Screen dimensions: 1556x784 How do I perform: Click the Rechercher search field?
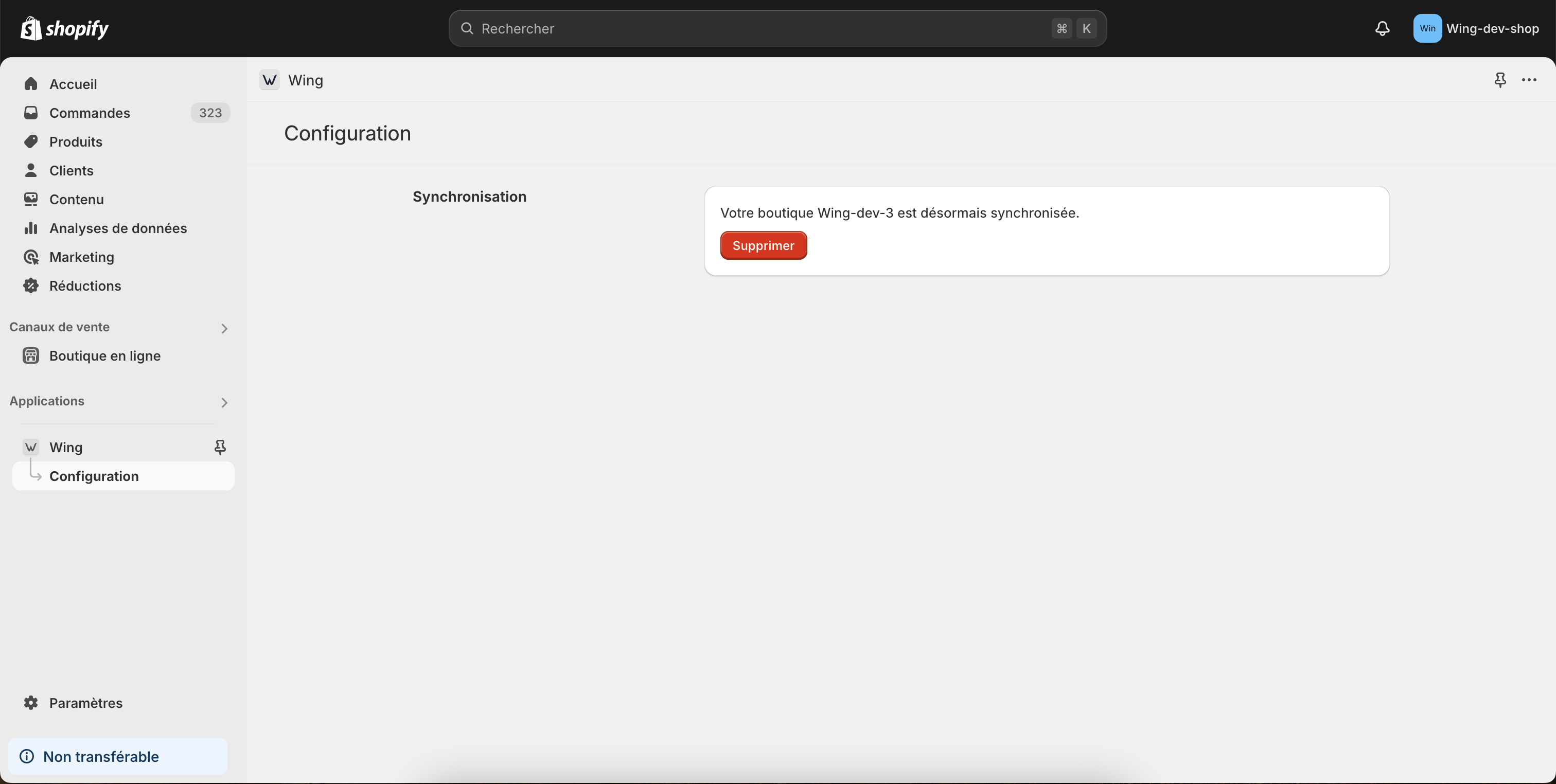[x=777, y=28]
